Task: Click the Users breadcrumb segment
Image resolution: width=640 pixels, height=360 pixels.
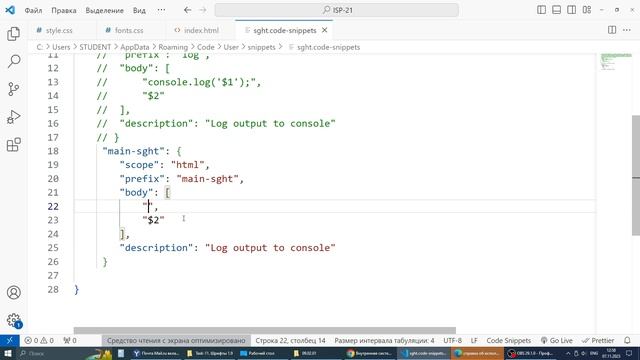Action: (x=61, y=47)
